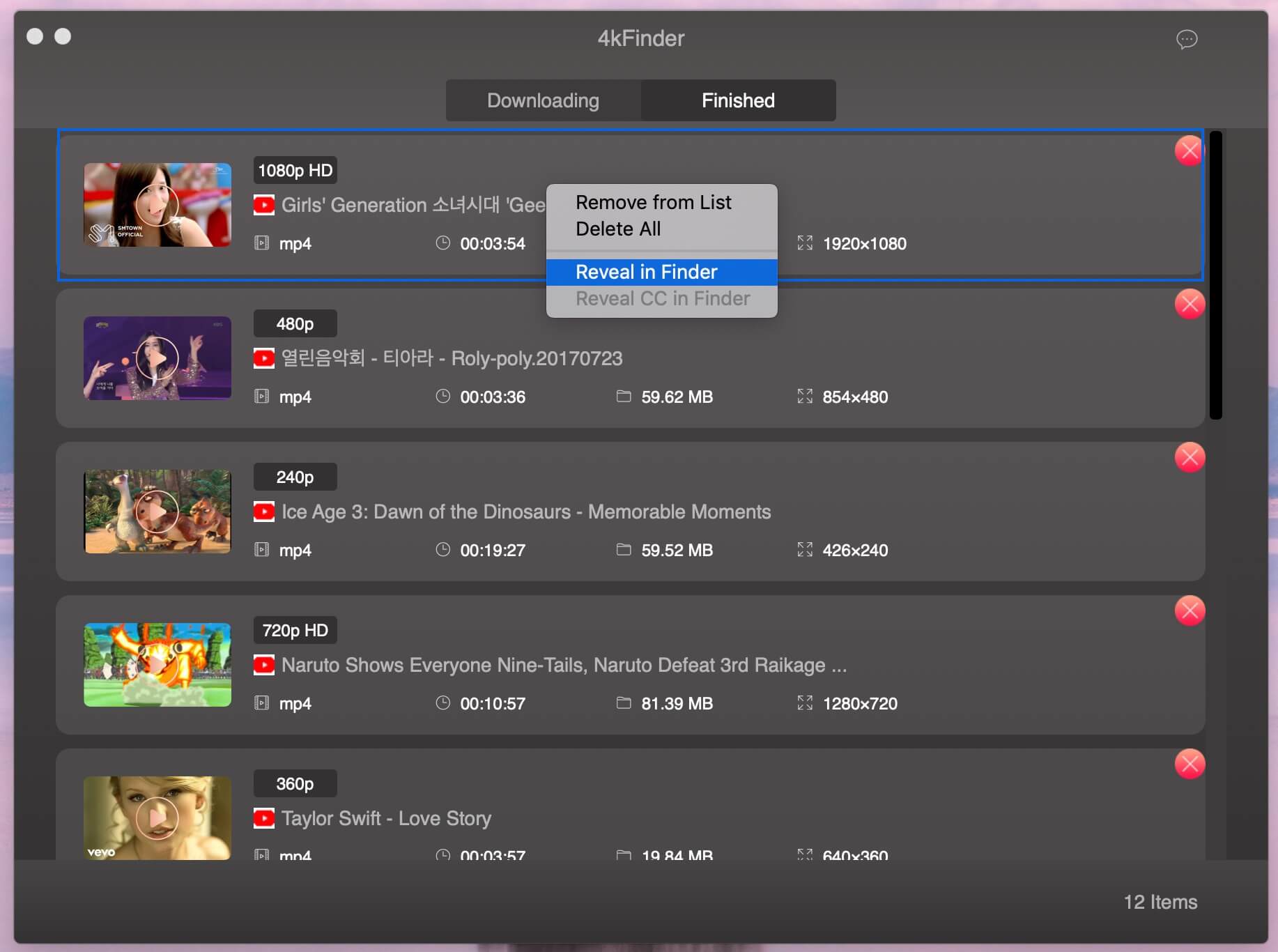Switch to the Downloading tab
The width and height of the screenshot is (1278, 952).
click(543, 100)
